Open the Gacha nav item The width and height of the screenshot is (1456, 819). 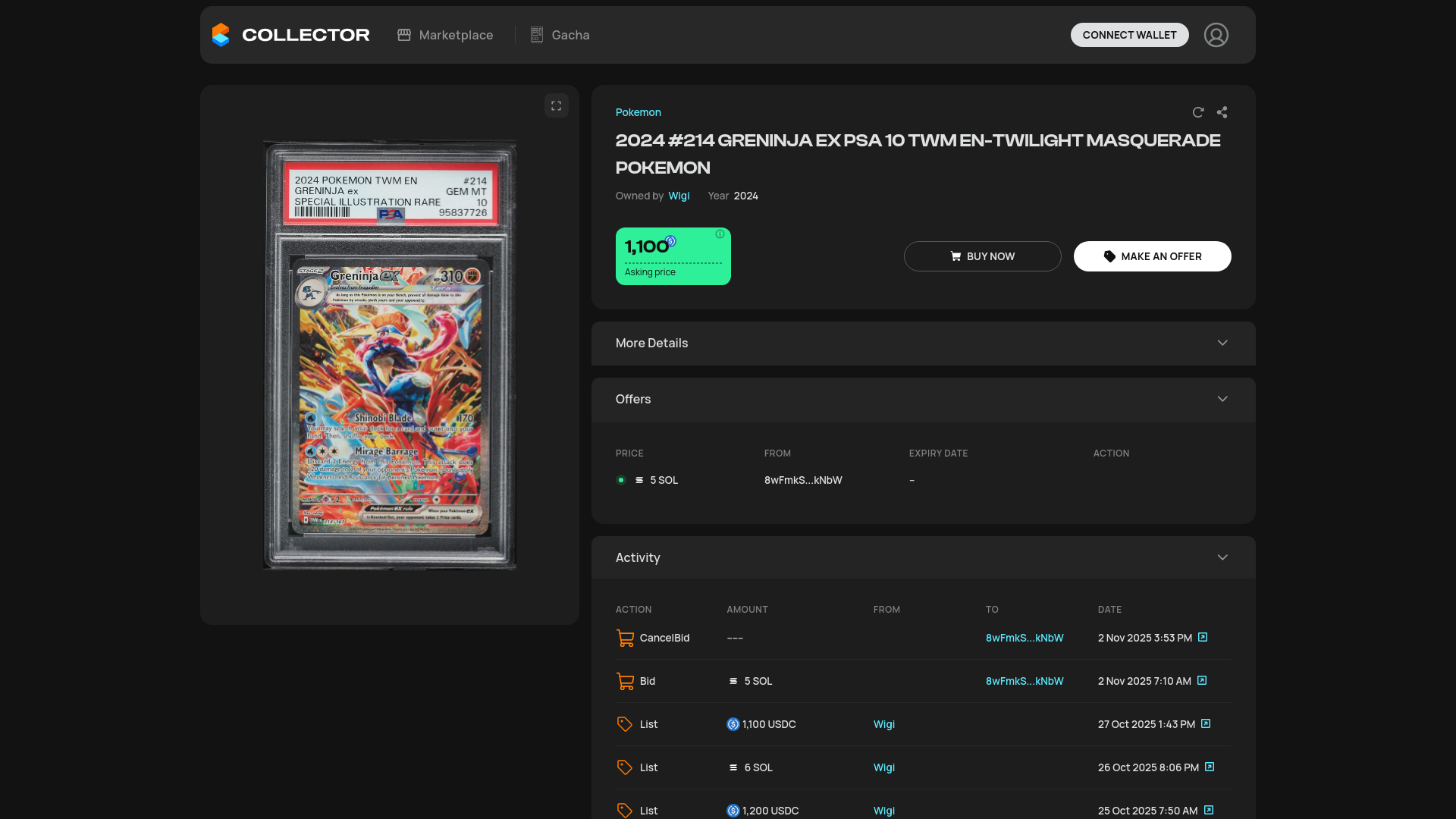pyautogui.click(x=560, y=35)
